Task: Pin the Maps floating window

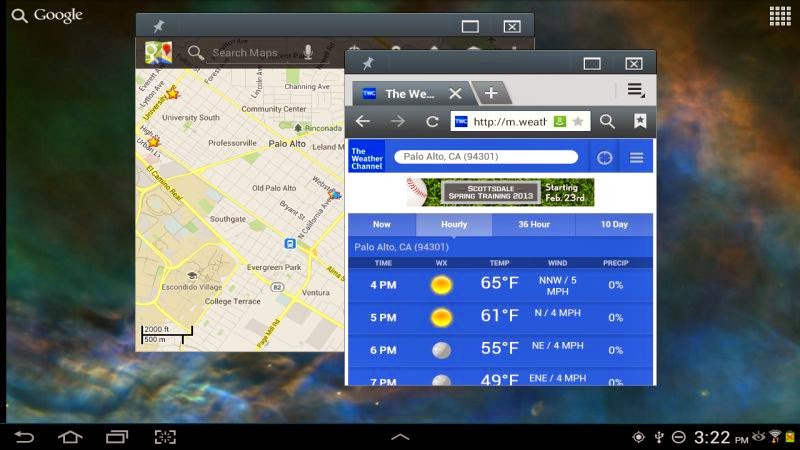Action: click(x=159, y=26)
